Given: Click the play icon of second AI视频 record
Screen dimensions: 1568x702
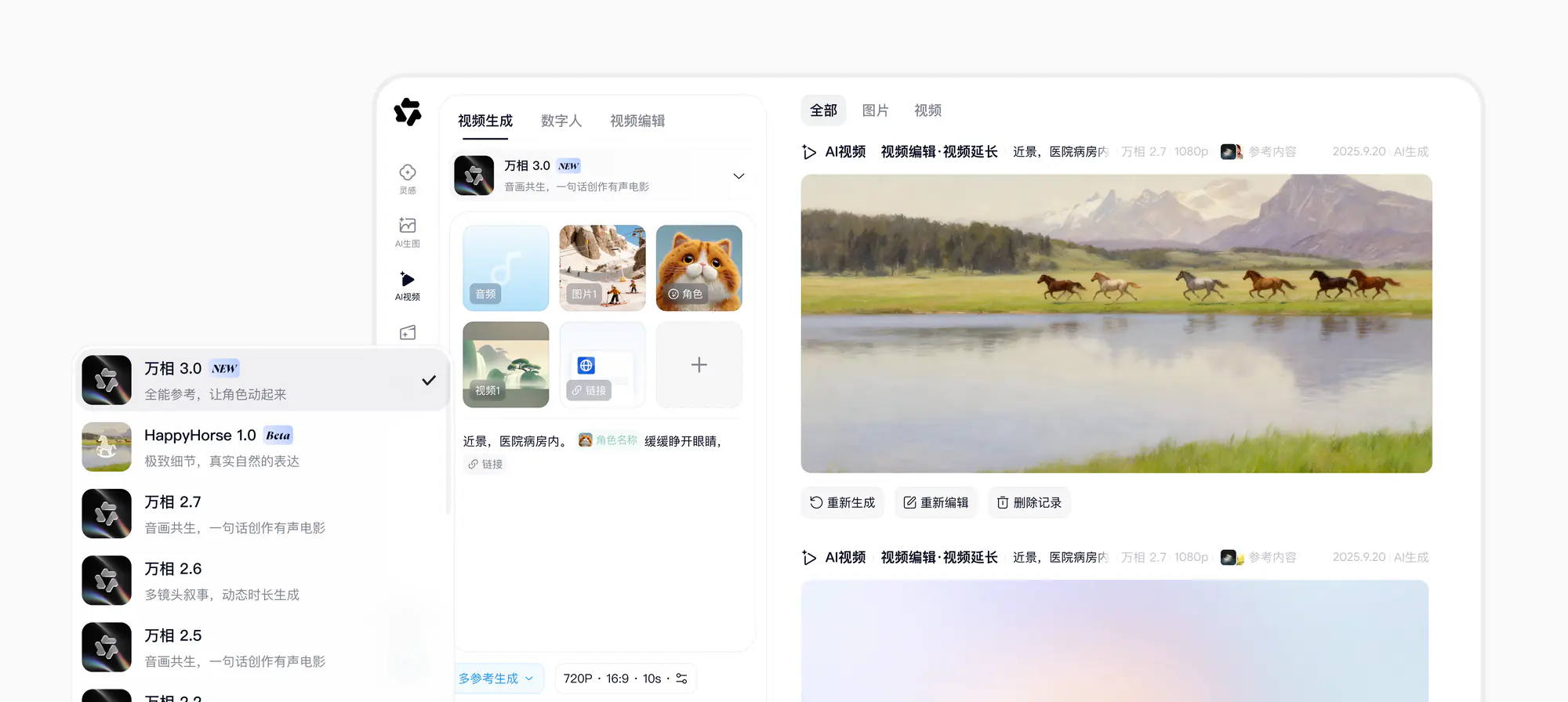Looking at the screenshot, I should click(809, 557).
